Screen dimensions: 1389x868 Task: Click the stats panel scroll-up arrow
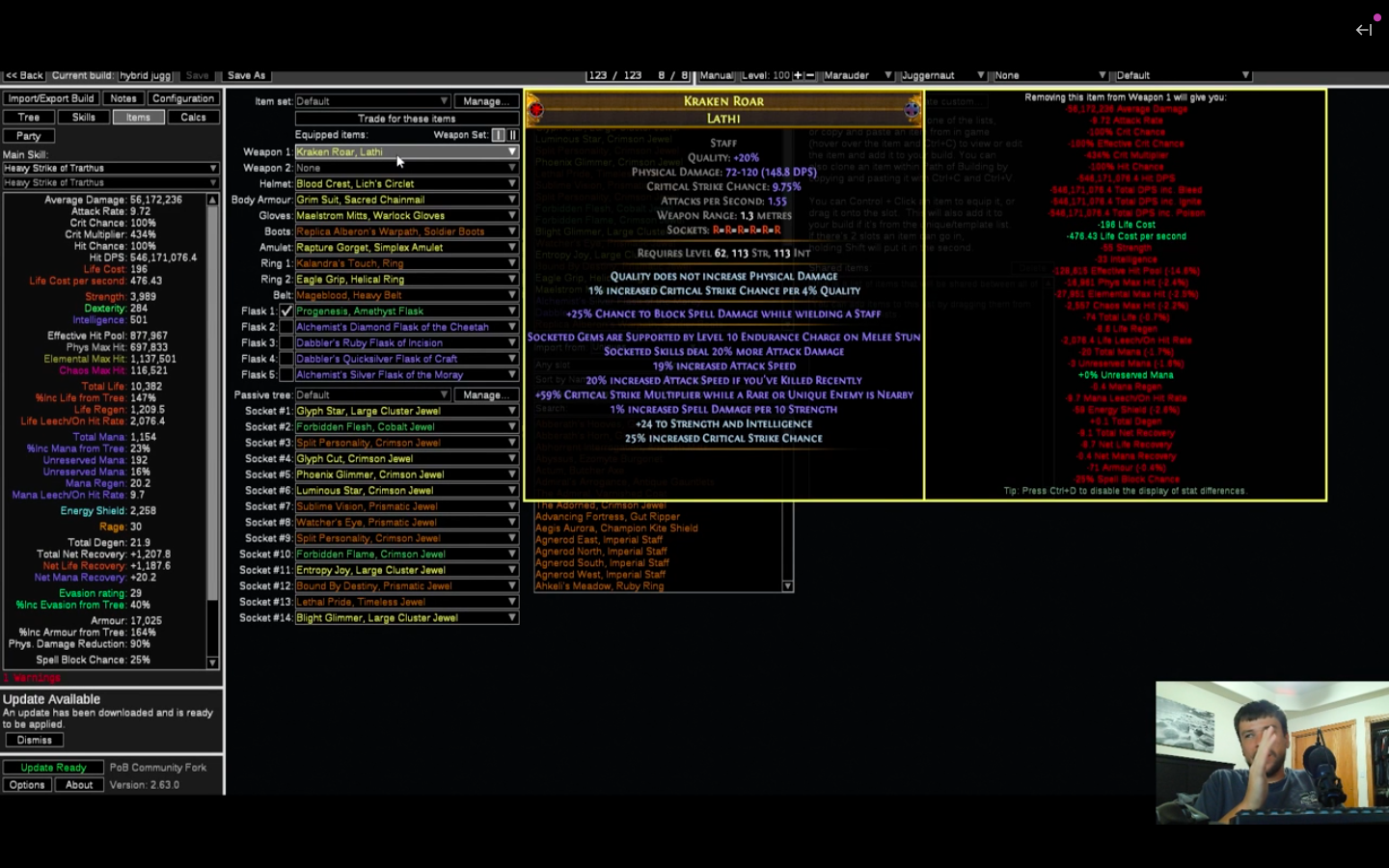[x=212, y=200]
